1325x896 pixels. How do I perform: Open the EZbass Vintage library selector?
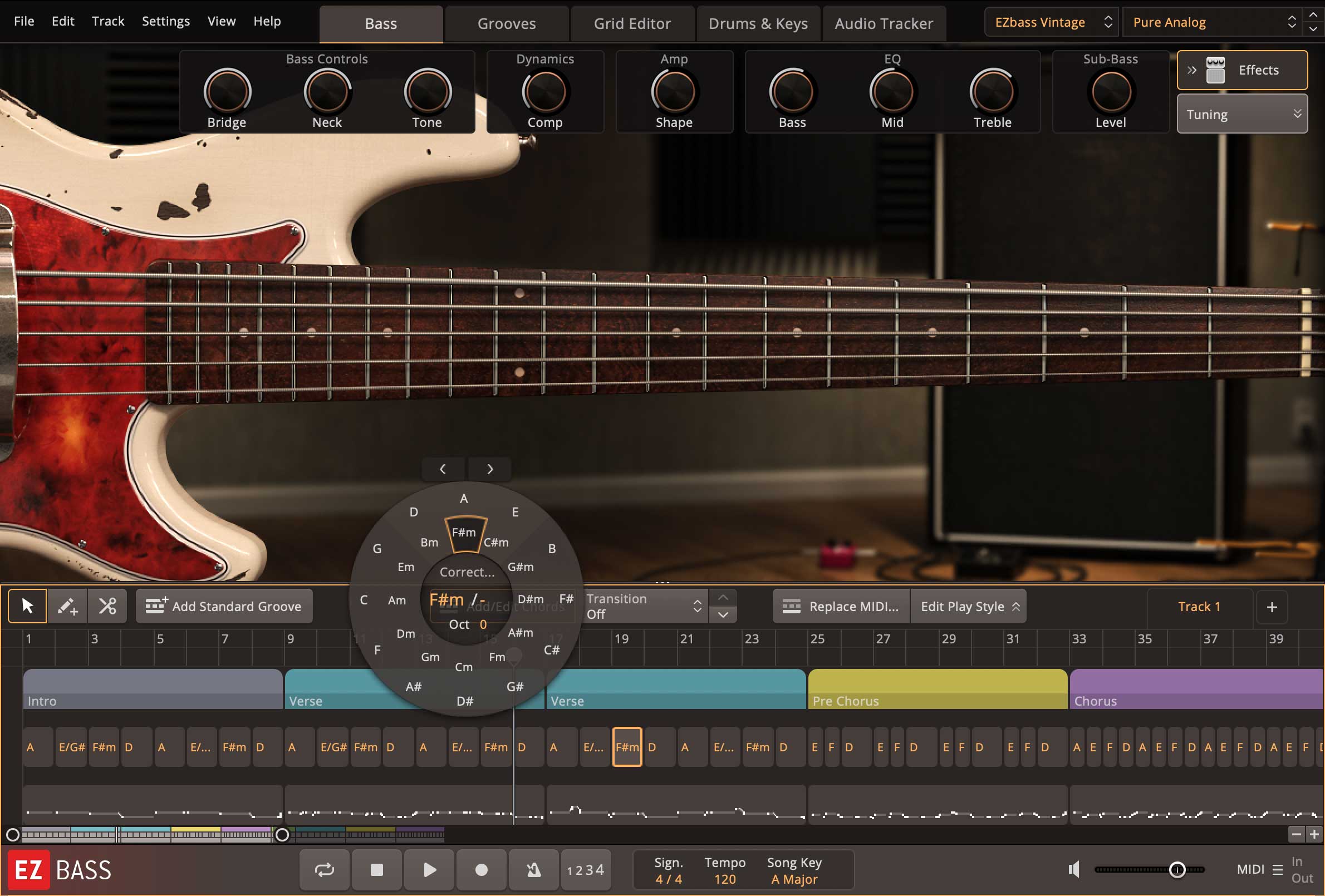click(1051, 22)
